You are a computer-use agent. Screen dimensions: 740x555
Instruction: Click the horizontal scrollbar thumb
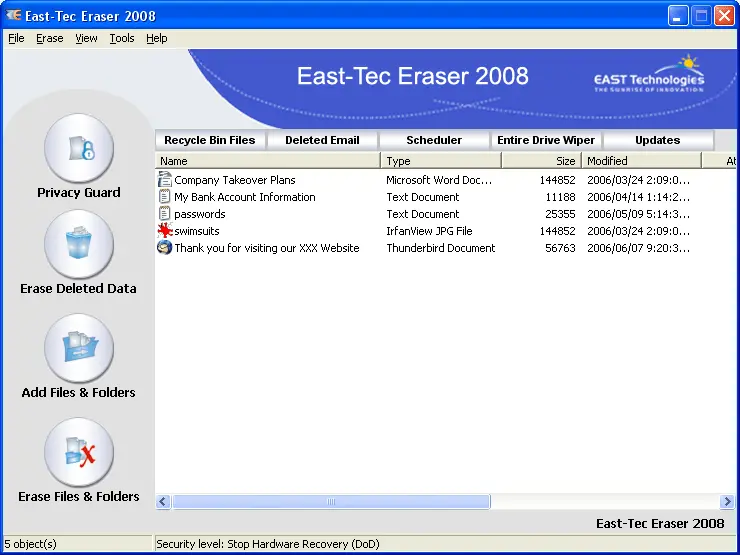coord(331,501)
